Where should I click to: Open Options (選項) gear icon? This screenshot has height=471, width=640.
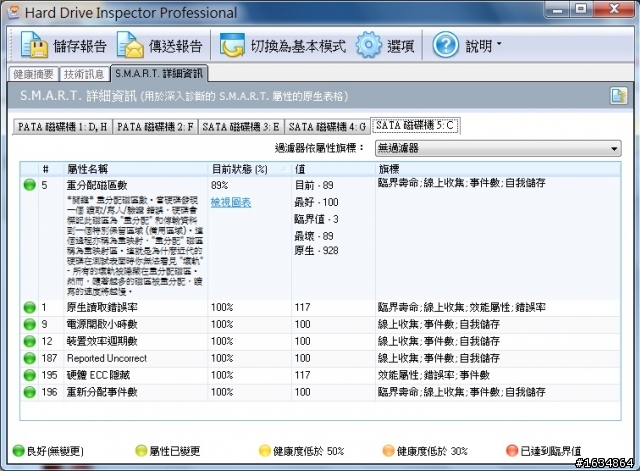click(x=369, y=44)
